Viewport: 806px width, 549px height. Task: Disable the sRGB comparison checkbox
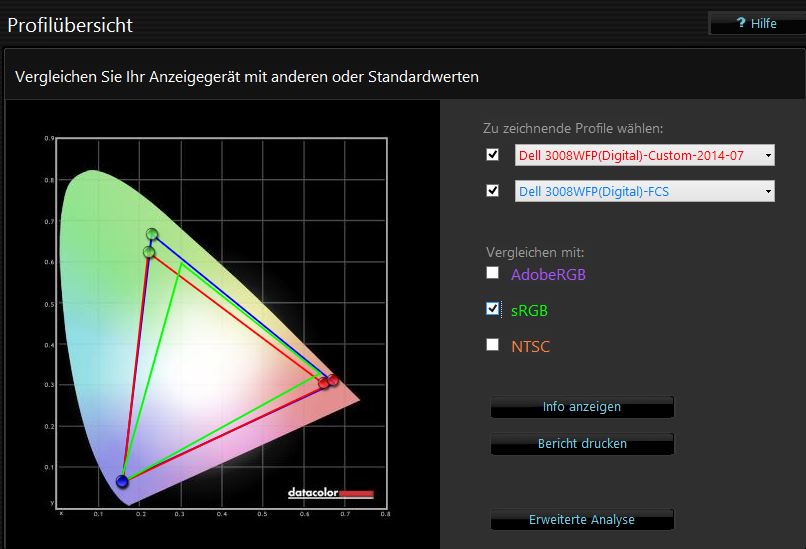point(492,309)
